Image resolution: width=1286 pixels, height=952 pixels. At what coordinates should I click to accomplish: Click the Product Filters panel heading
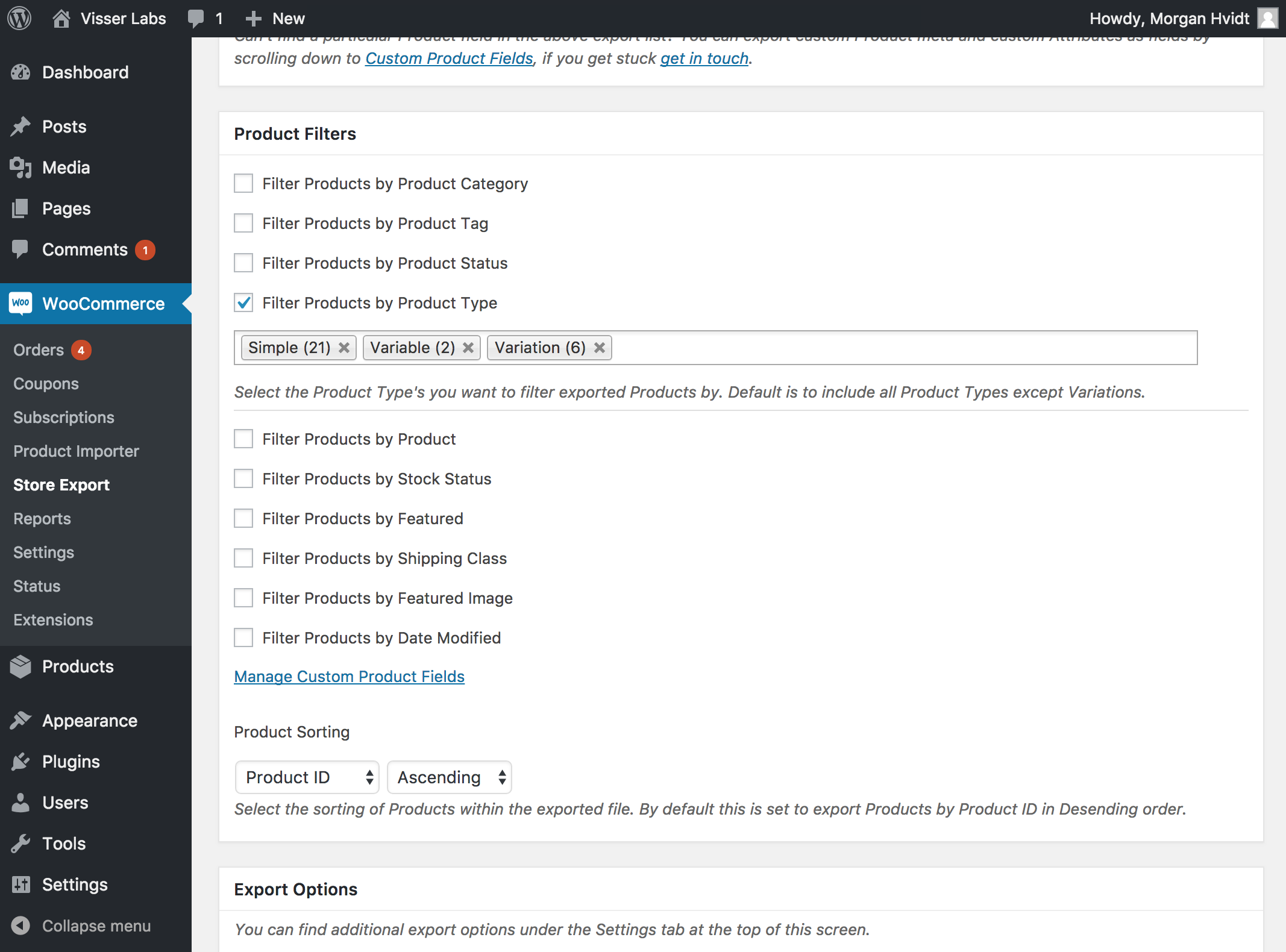[295, 134]
